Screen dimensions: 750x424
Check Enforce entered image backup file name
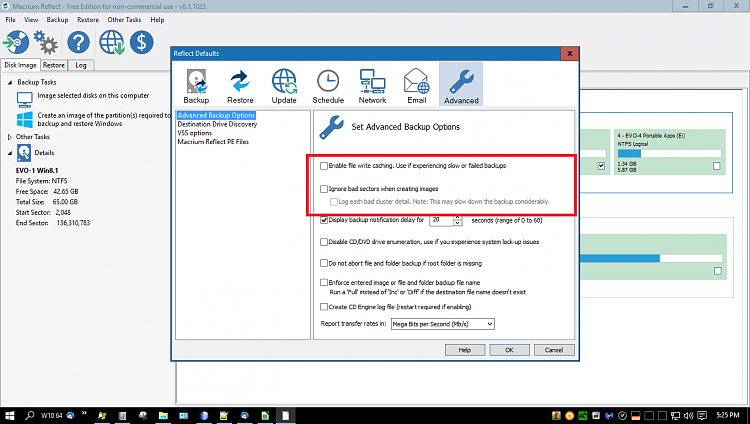click(x=324, y=282)
